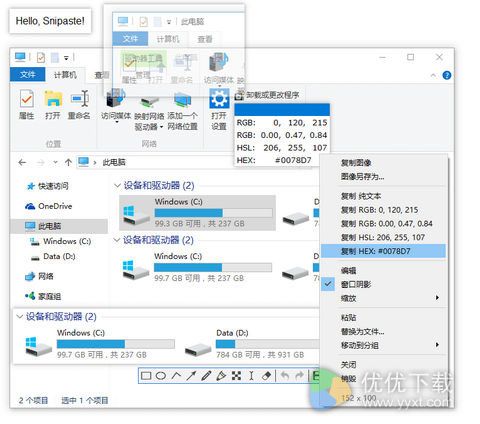Select the rectangle drawing tool
Image resolution: width=480 pixels, height=424 pixels.
(x=146, y=376)
